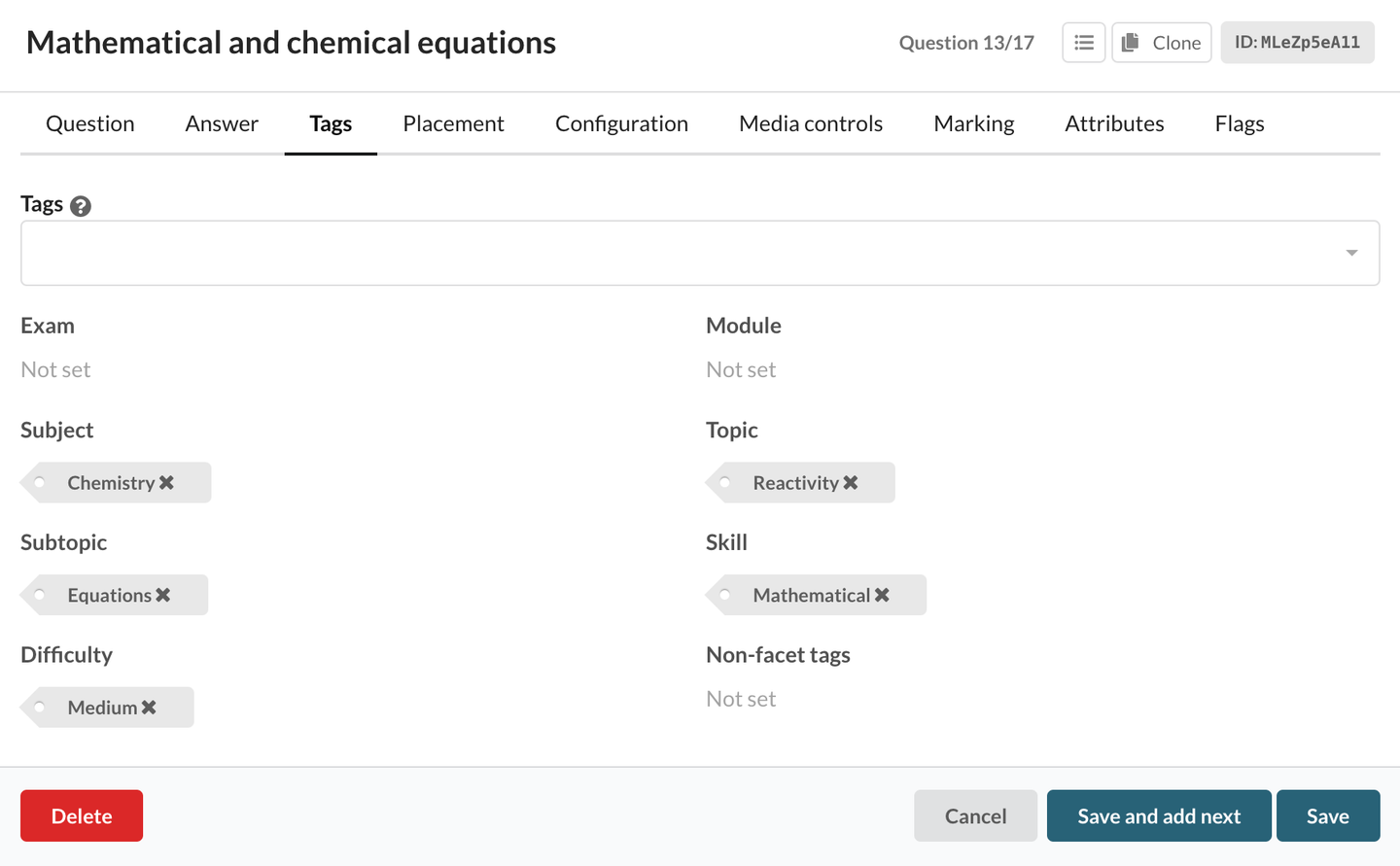Viewport: 1400px width, 866px height.
Task: Remove the Equations subtopic tag
Action: click(165, 595)
